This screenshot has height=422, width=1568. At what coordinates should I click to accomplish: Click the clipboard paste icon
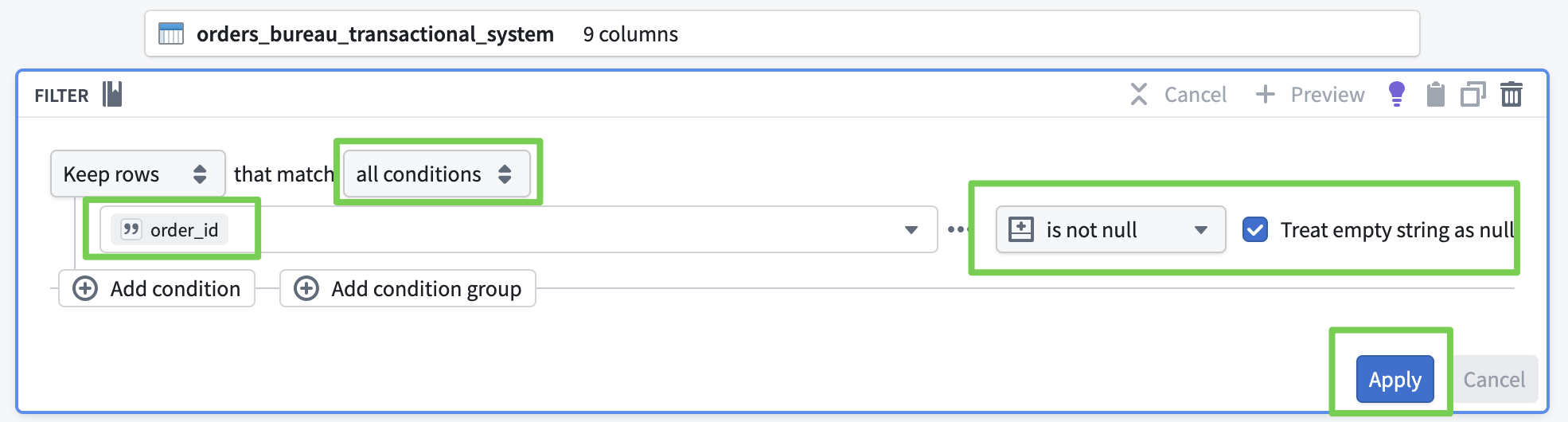(1435, 94)
